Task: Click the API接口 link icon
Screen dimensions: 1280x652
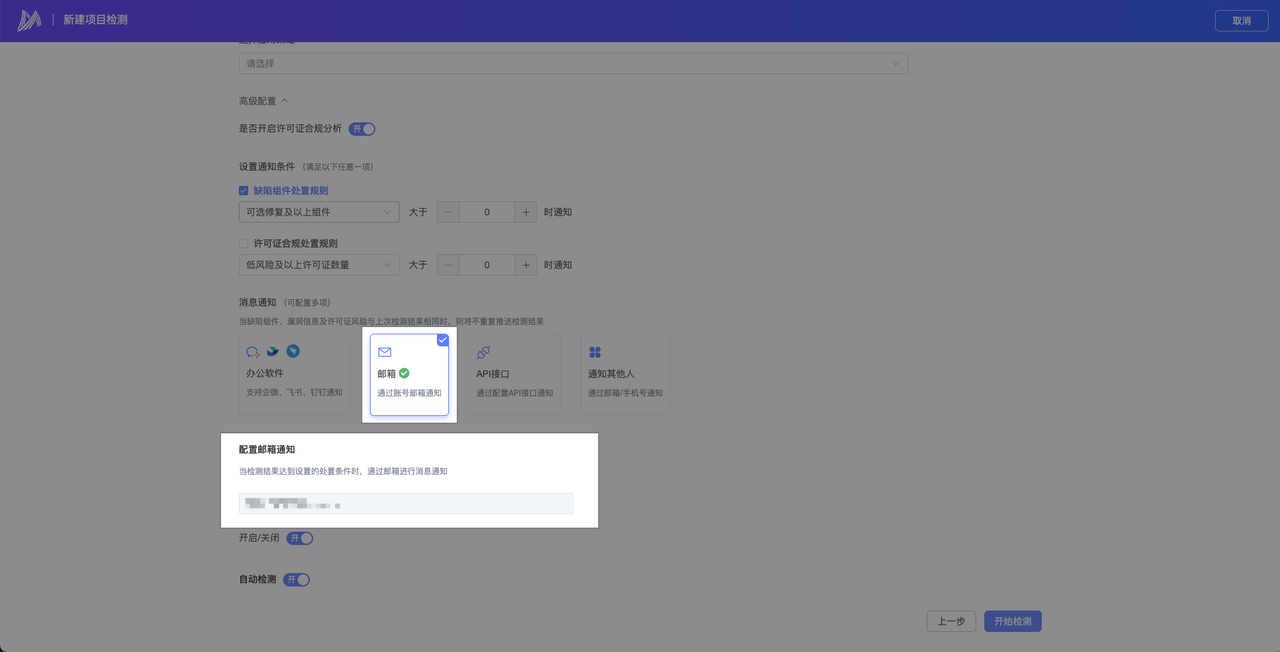Action: tap(483, 352)
